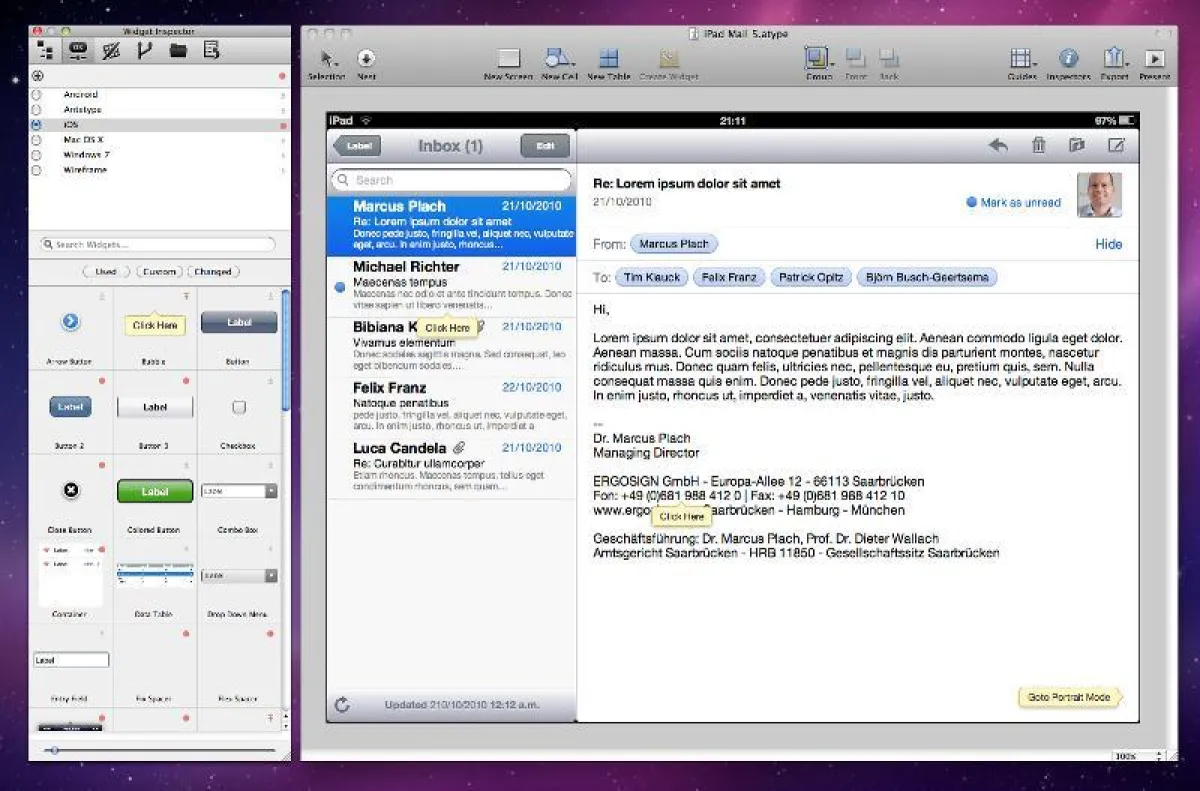
Task: Select the Selection arrow tool
Action: (325, 59)
